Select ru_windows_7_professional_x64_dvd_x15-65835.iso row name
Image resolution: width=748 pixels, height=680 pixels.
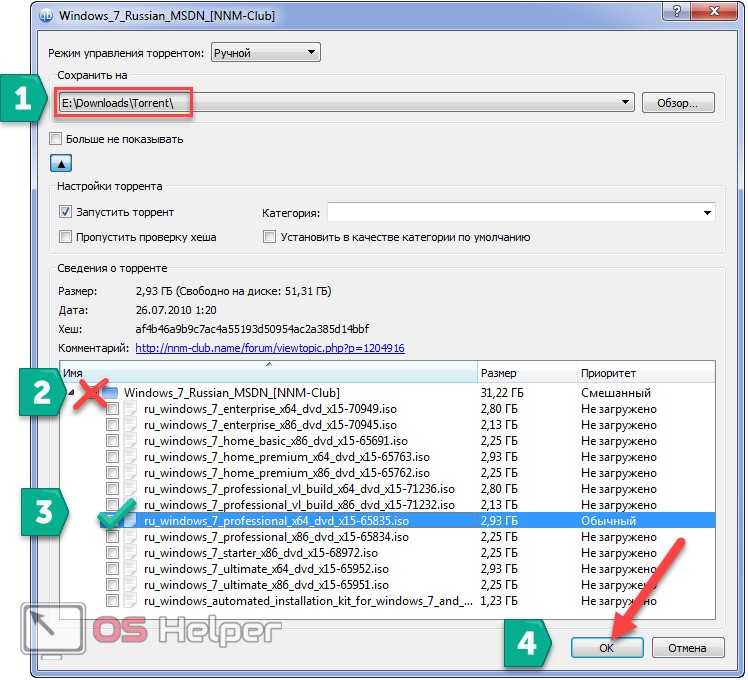[276, 521]
